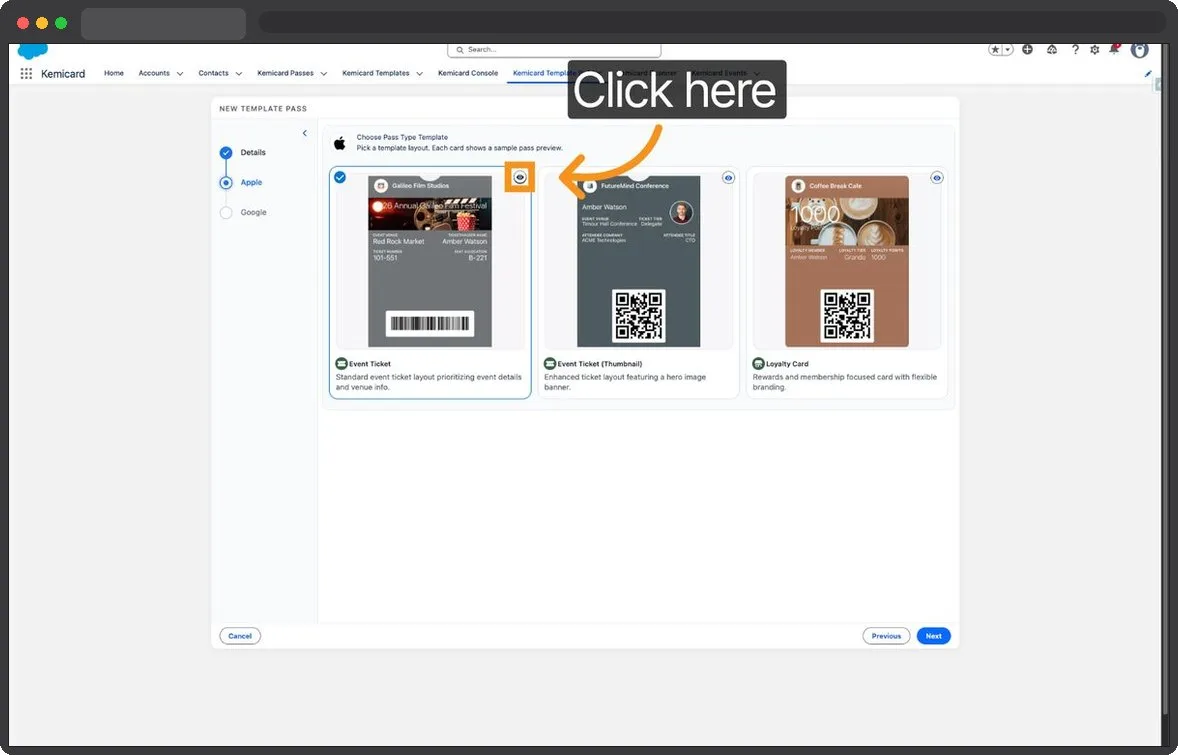The width and height of the screenshot is (1178, 755).
Task: Select the Google step indicator
Action: tap(226, 213)
